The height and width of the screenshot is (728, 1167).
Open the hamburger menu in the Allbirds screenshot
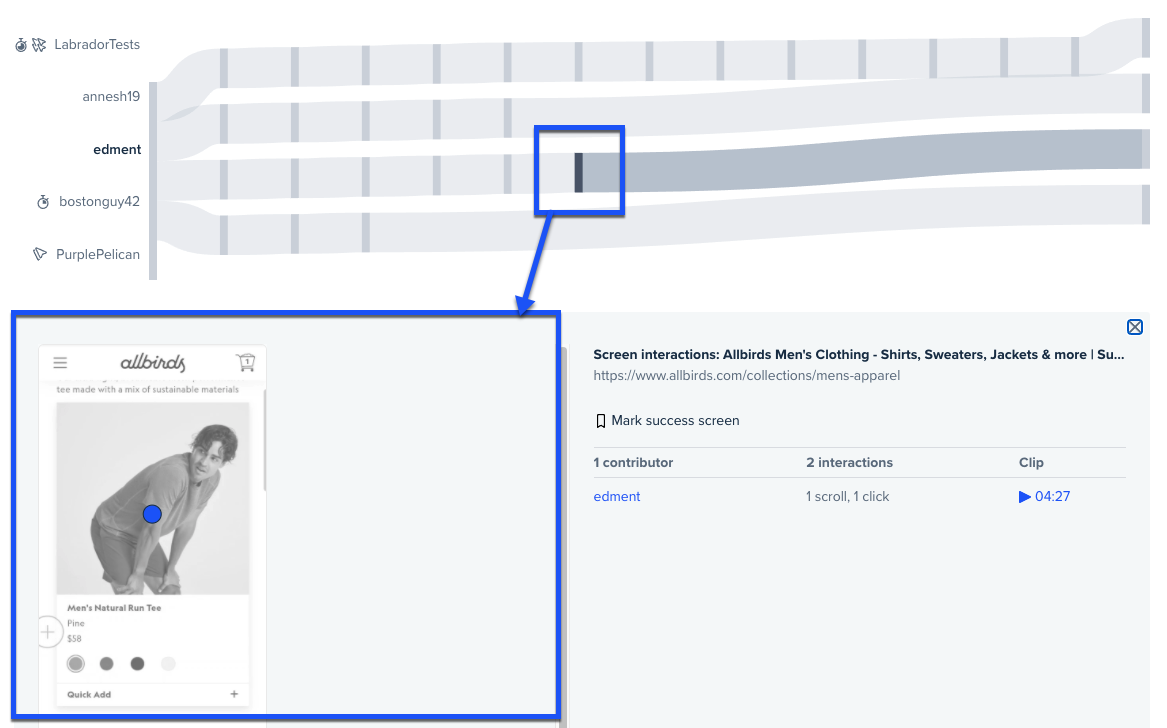(x=60, y=362)
